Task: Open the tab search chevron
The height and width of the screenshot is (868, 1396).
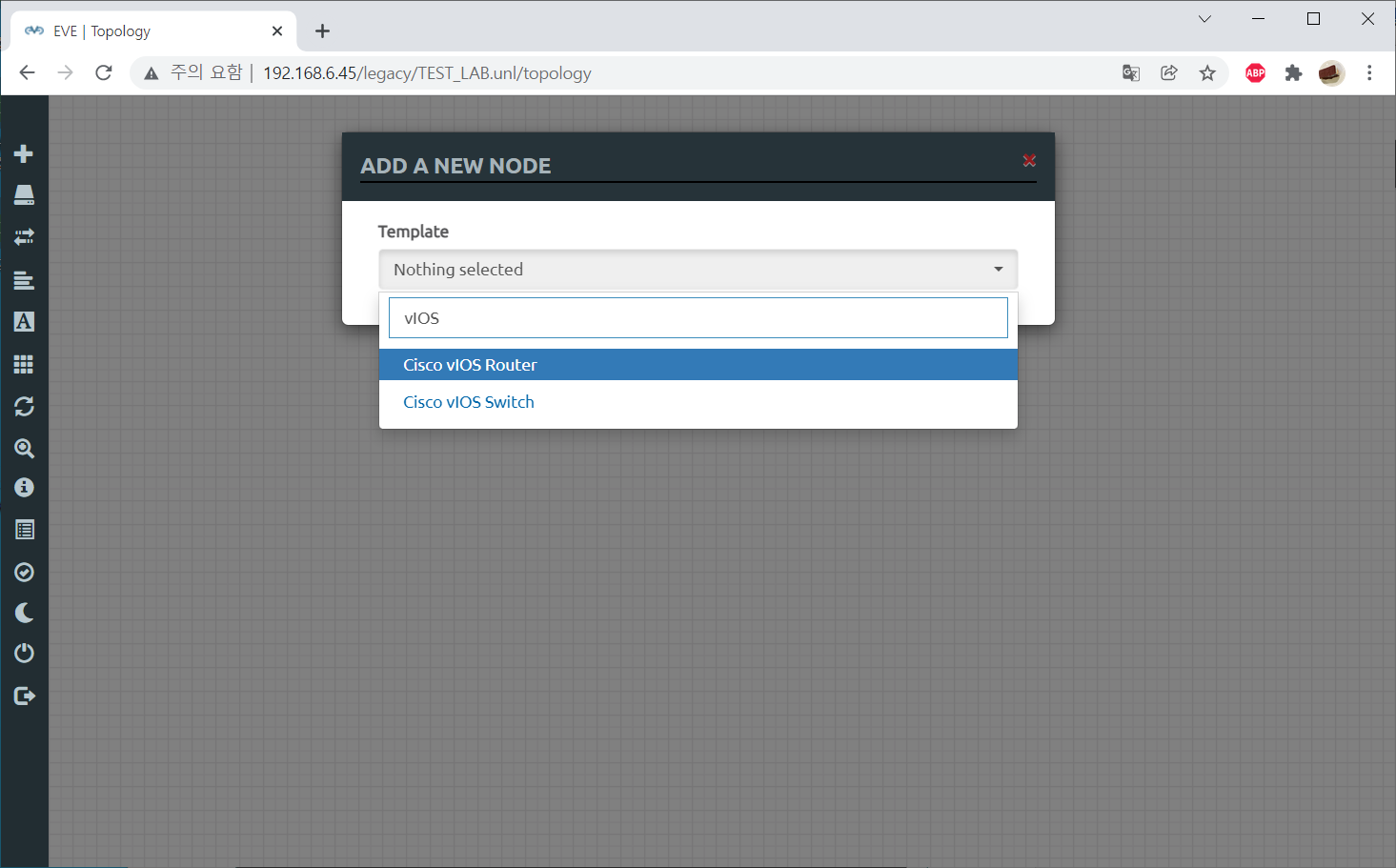Action: 1204,19
